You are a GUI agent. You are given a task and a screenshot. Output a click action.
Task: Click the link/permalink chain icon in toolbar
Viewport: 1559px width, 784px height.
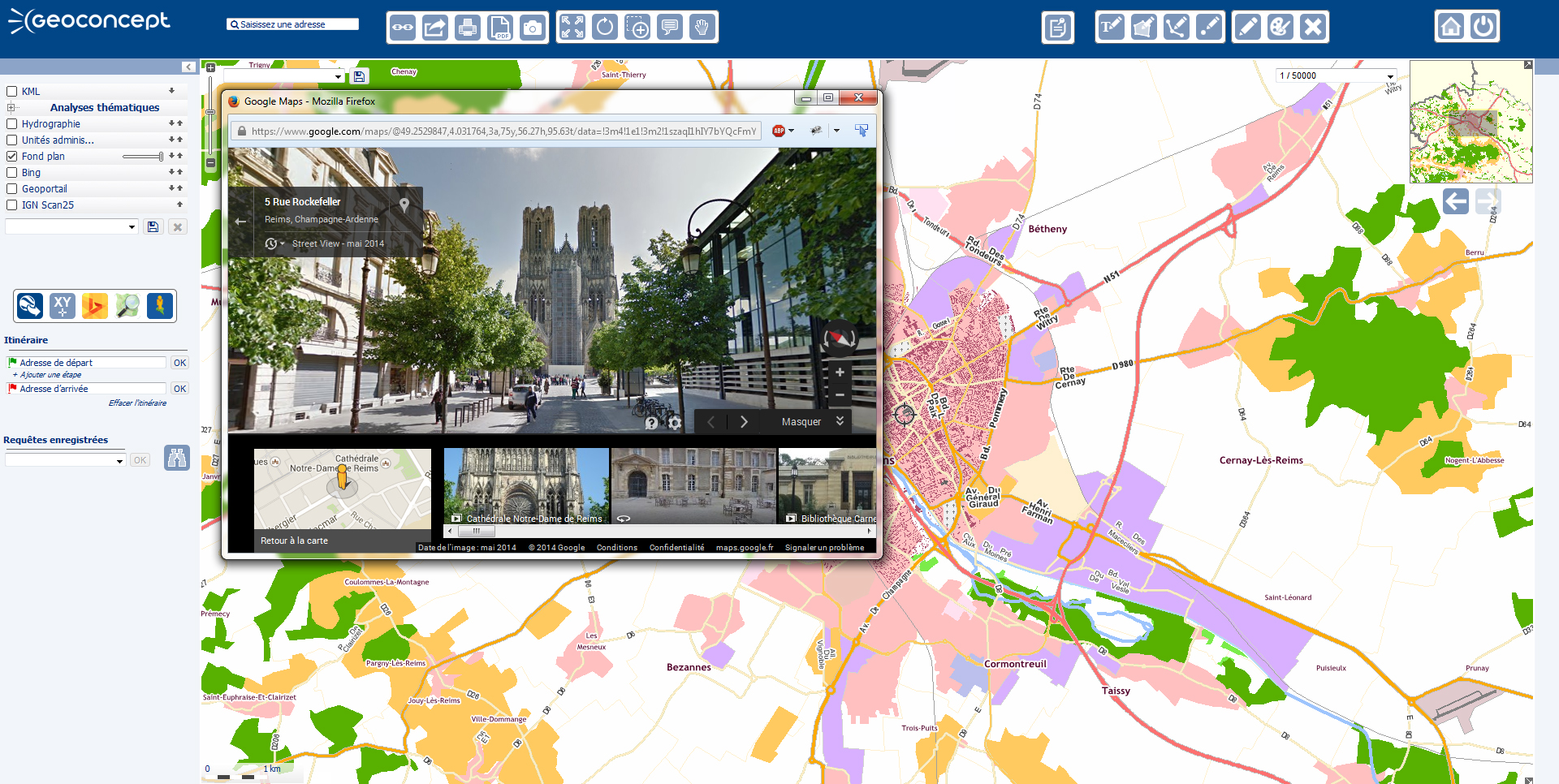click(x=403, y=28)
